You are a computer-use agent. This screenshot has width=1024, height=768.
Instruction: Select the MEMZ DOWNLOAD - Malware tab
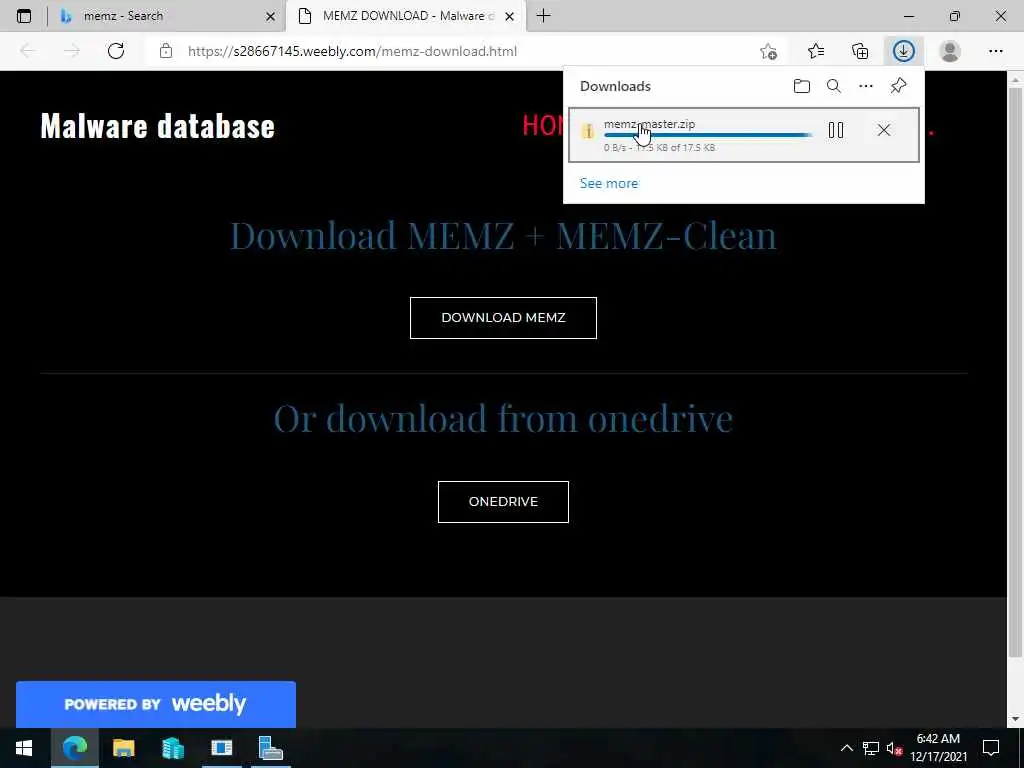(406, 16)
